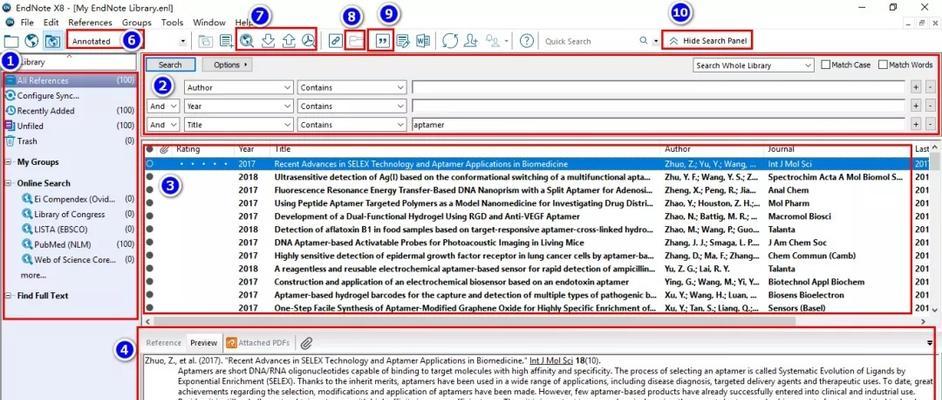
Task: Click the Format Bibliography icon
Action: 403,41
